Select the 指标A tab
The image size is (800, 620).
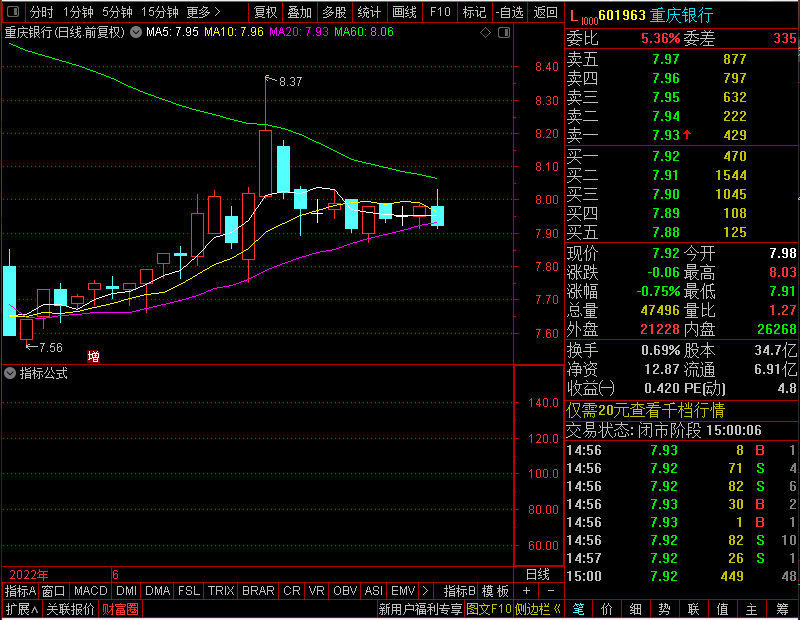[x=20, y=591]
